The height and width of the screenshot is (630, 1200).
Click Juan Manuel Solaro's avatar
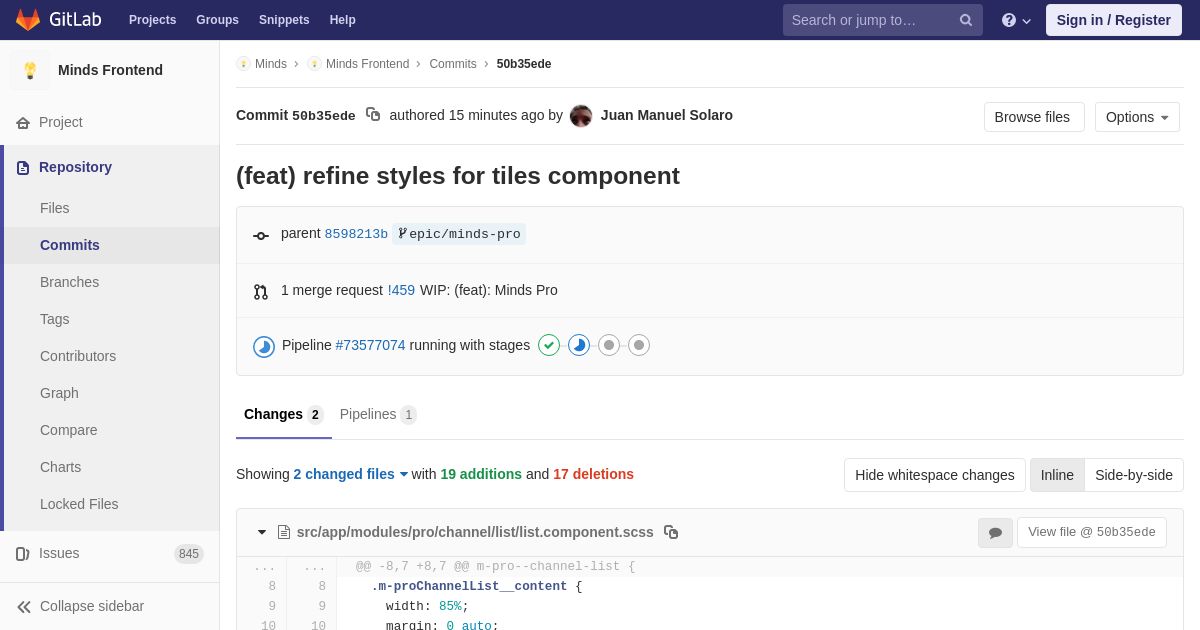581,116
